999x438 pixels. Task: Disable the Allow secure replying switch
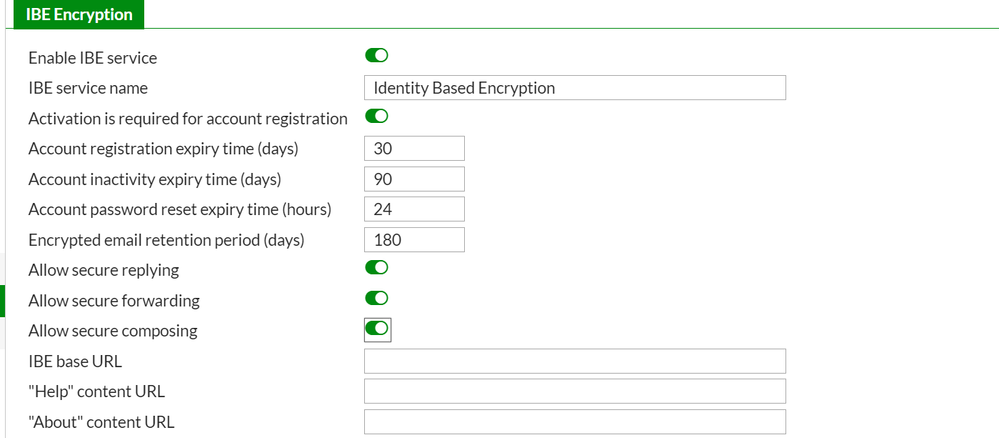point(377,268)
